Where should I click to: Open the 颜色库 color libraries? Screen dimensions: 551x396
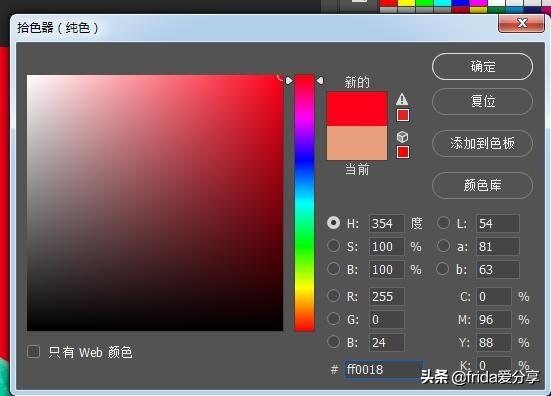pos(482,185)
